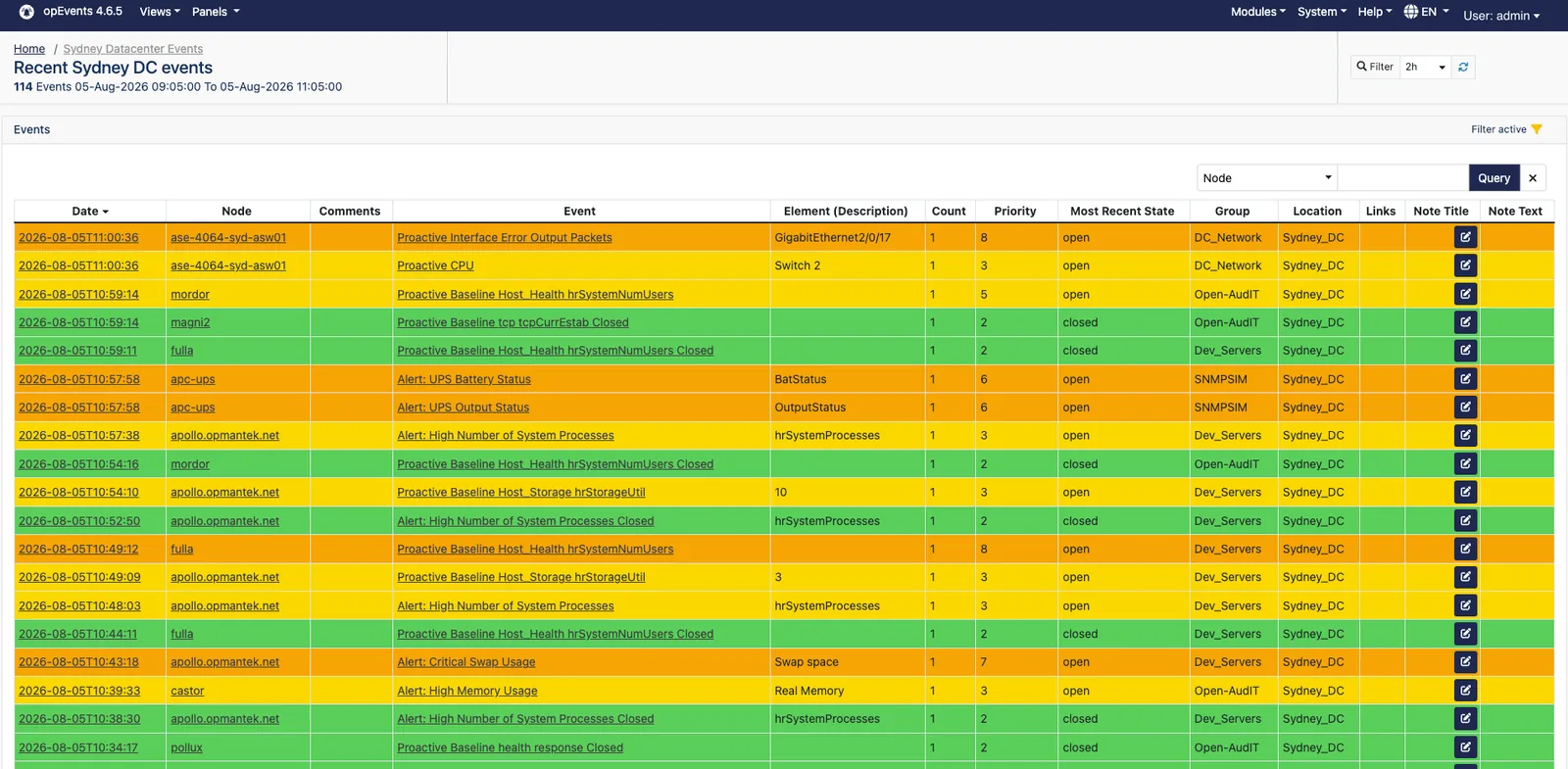
Task: Open Alert: Critical Swap Usage event
Action: (x=466, y=662)
